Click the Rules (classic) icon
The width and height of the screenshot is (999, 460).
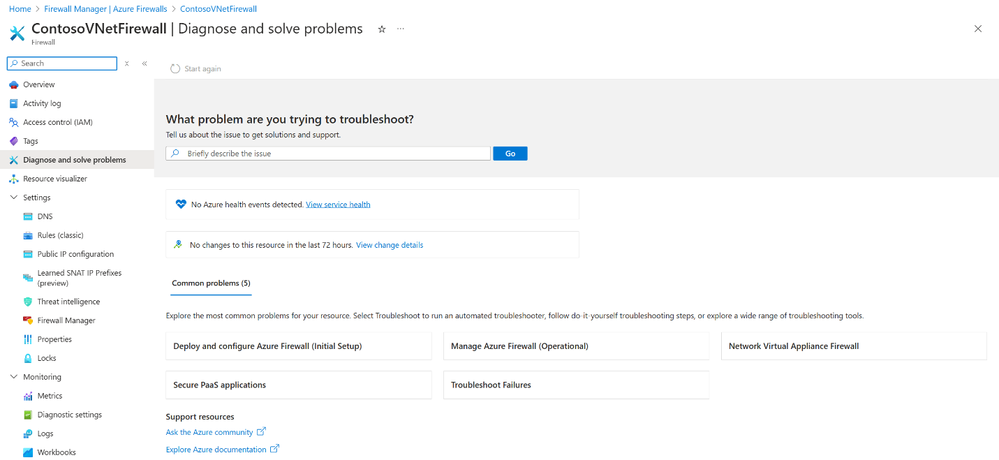coord(27,235)
